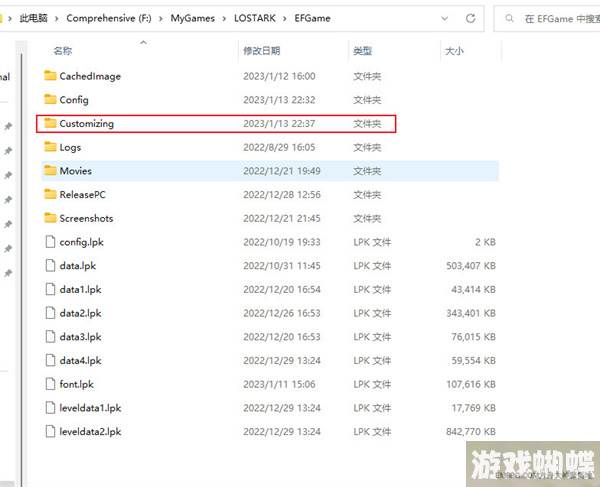
Task: Select the data4.lpk file name
Action: pyautogui.click(x=80, y=361)
